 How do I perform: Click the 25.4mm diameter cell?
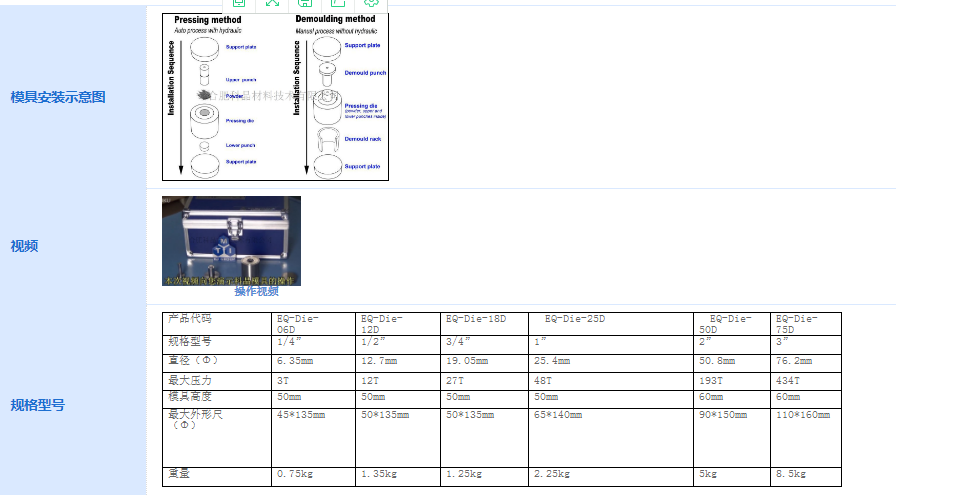610,363
